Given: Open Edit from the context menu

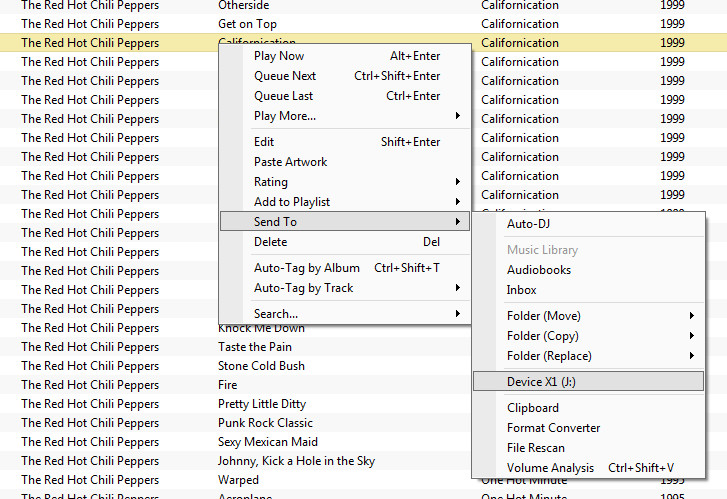Looking at the screenshot, I should (x=345, y=142).
